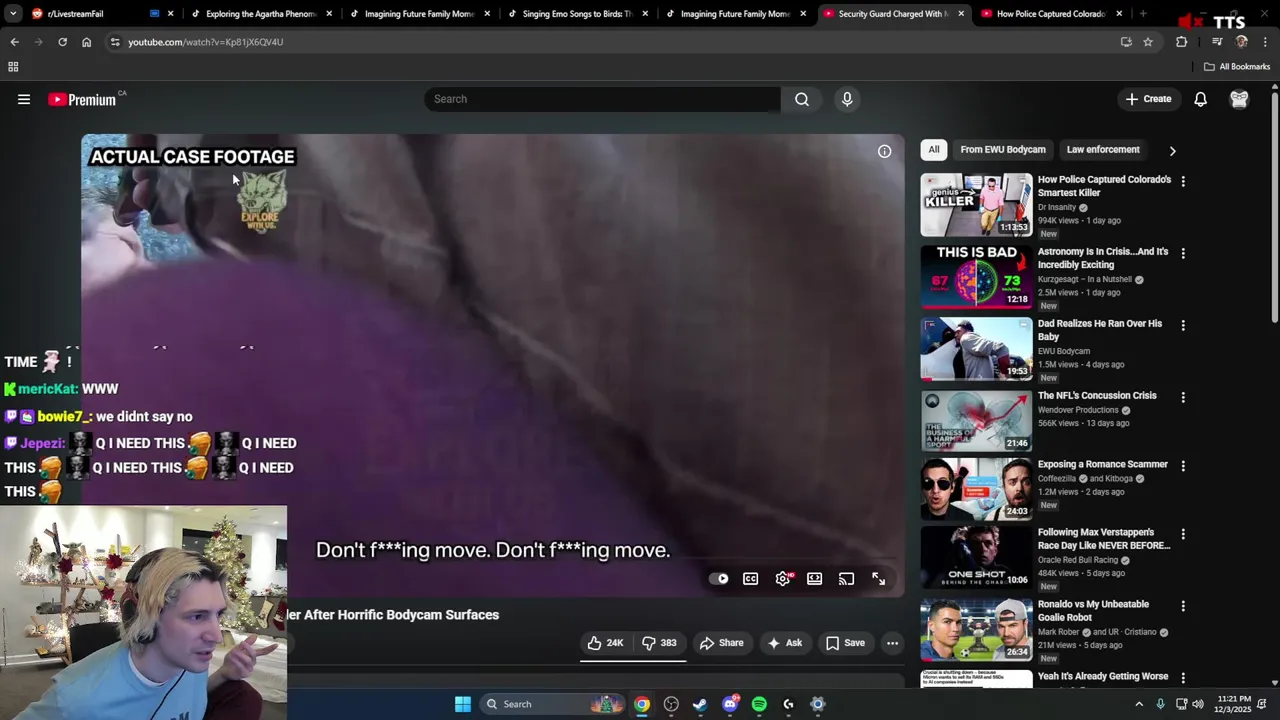The image size is (1280, 720).
Task: Open options for Colorado's Smartest Killer video
Action: click(x=1183, y=182)
